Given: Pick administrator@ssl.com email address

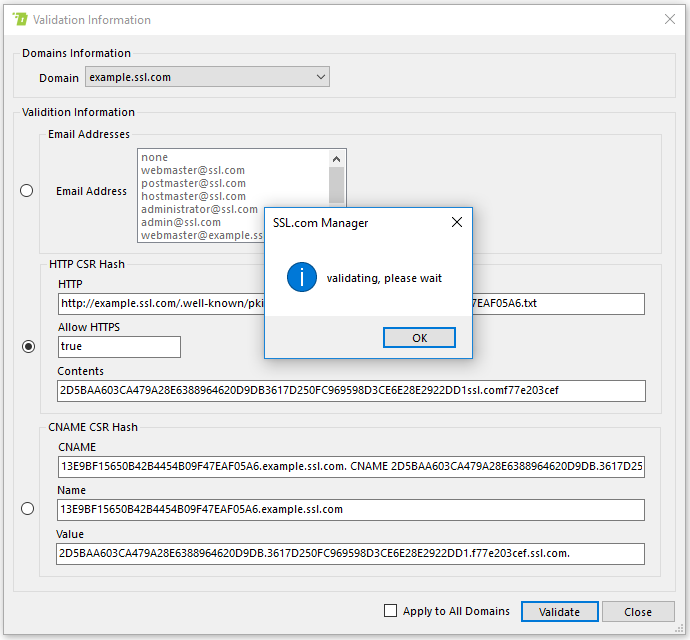Looking at the screenshot, I should click(199, 209).
